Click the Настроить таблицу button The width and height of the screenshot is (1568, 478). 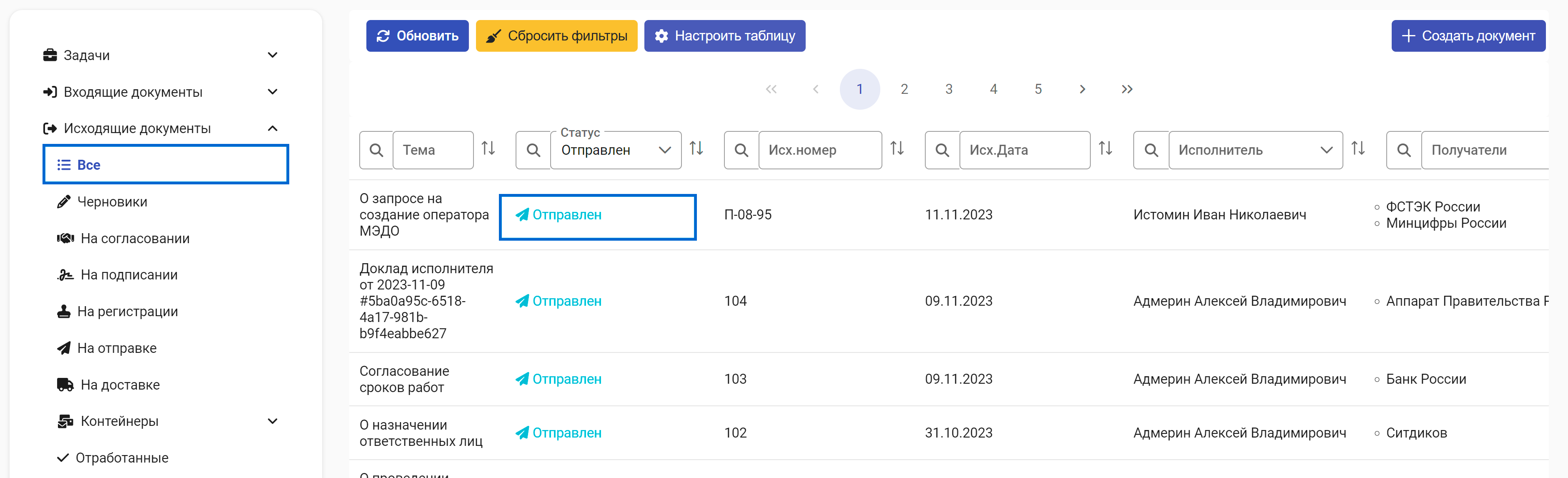[725, 36]
